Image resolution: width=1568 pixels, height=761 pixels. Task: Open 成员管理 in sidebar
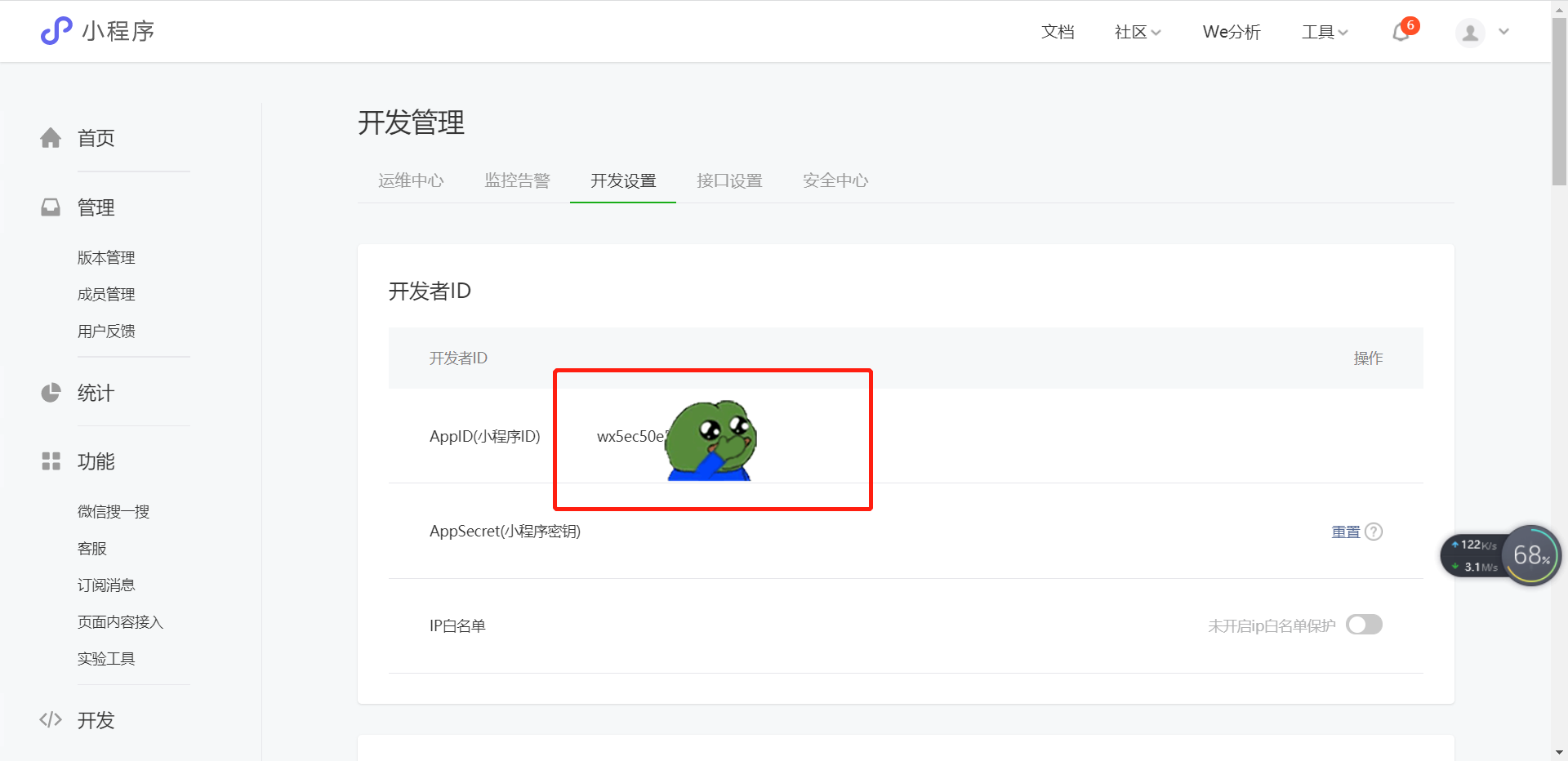[x=106, y=294]
